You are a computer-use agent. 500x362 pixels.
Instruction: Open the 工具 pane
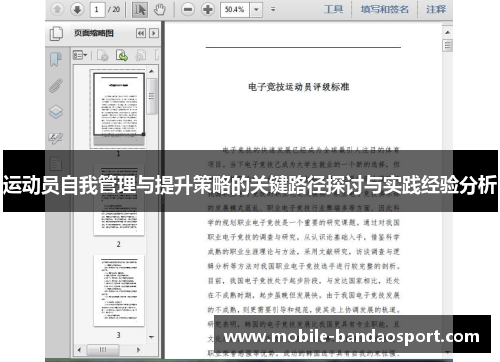point(333,9)
